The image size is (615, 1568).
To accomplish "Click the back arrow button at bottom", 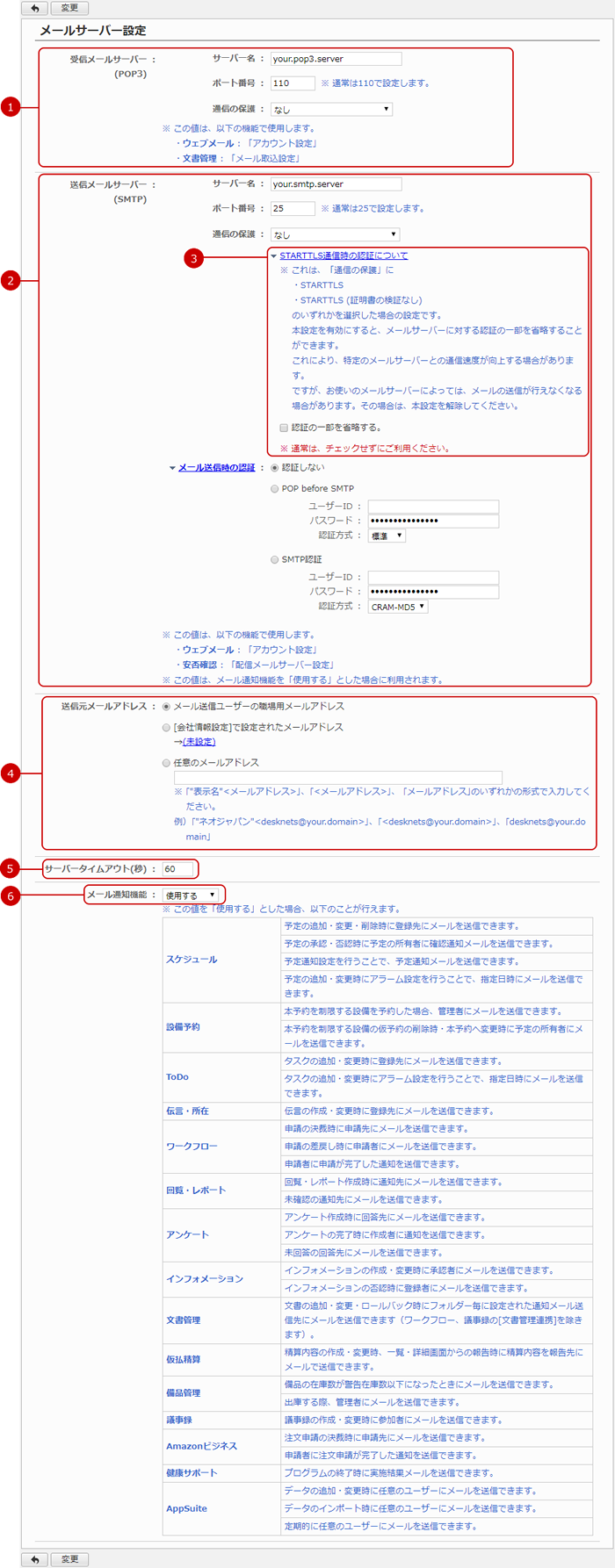I will pyautogui.click(x=35, y=1559).
